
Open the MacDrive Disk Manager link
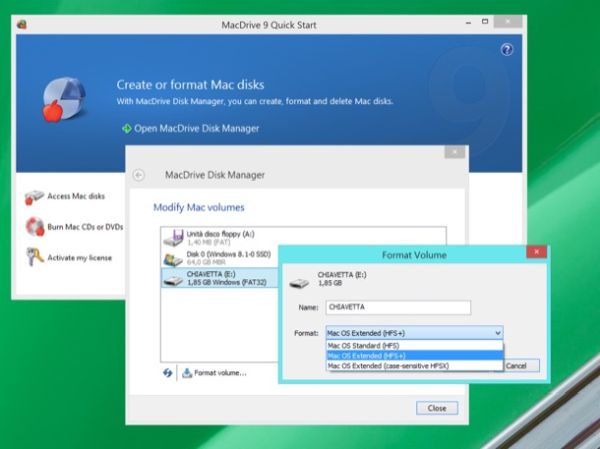[x=196, y=129]
